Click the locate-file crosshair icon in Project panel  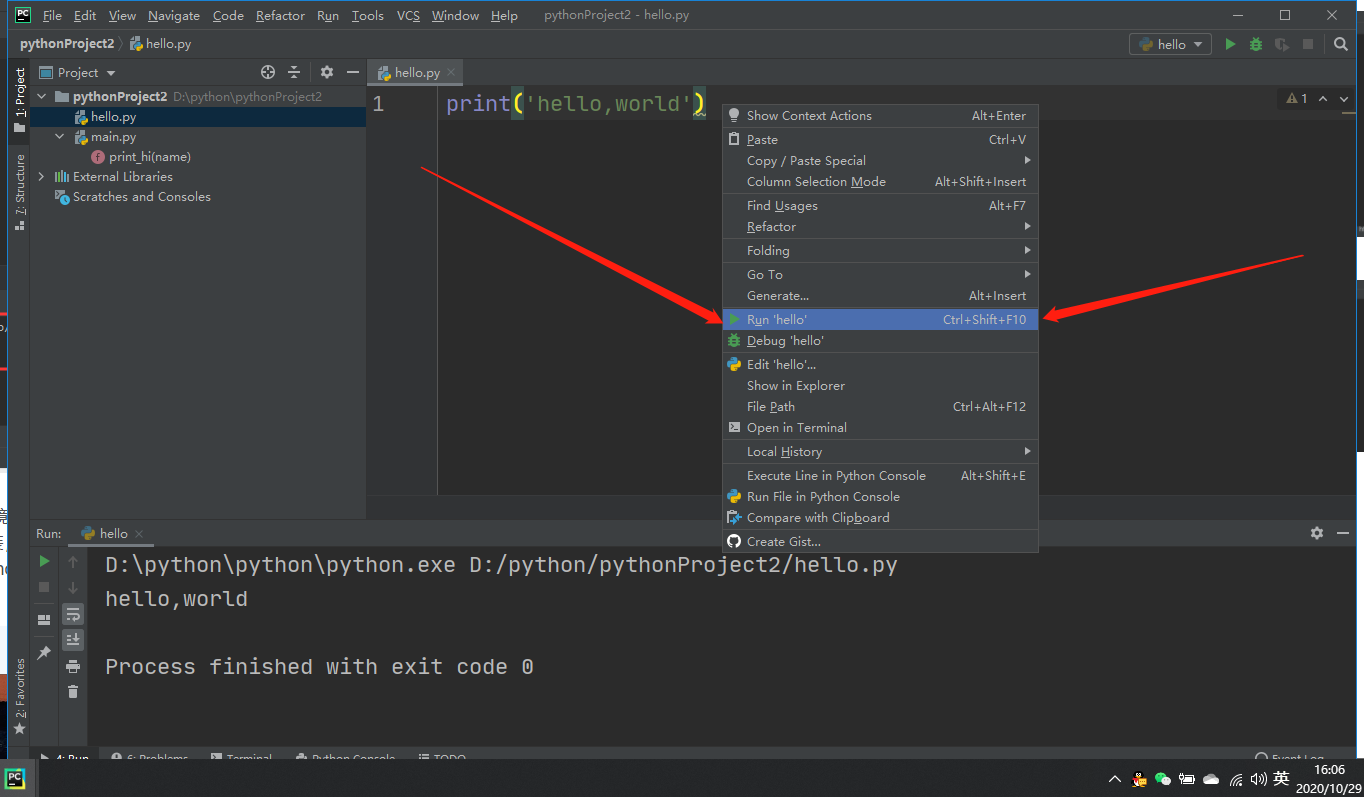coord(267,72)
